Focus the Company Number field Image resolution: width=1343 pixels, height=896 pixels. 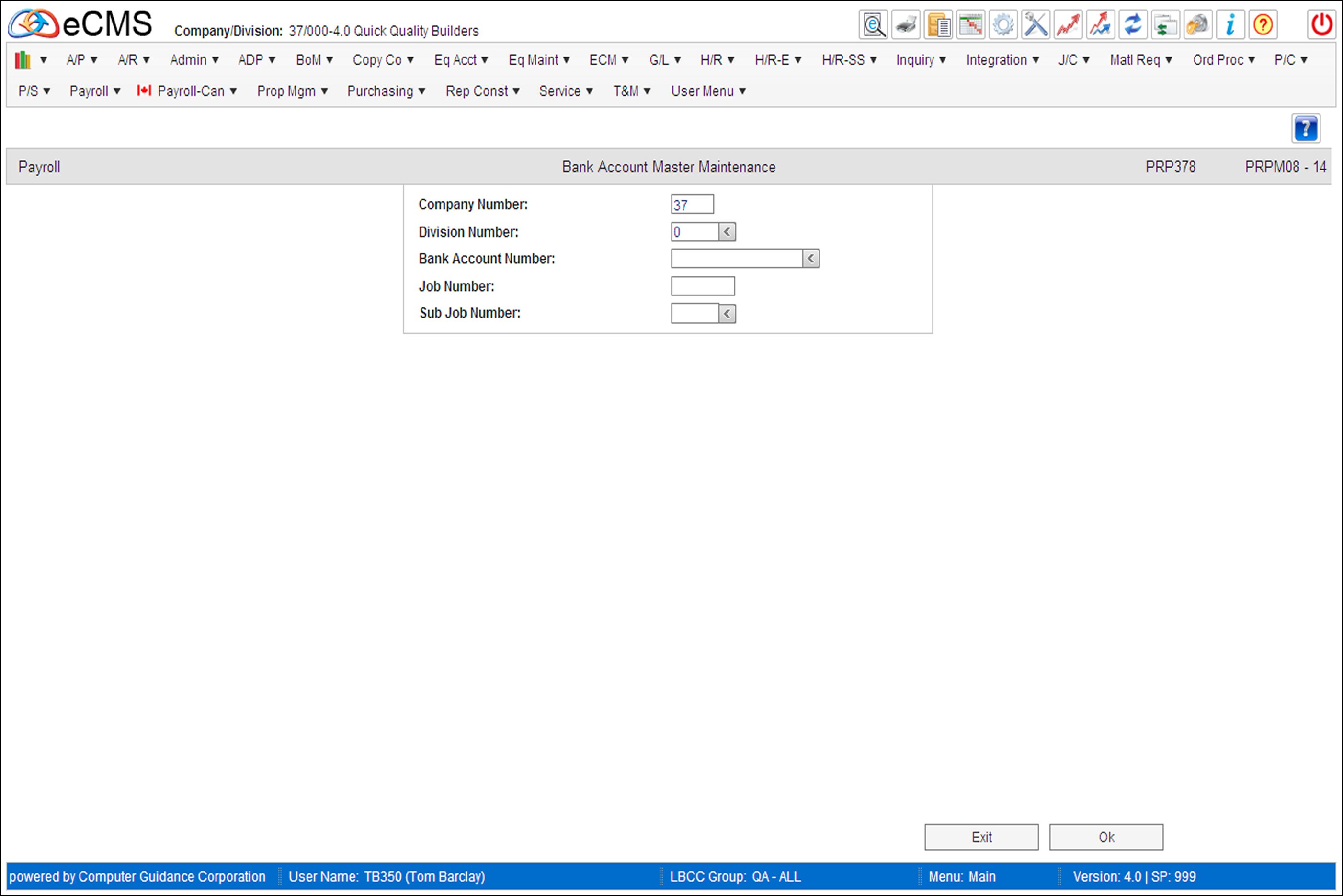pyautogui.click(x=692, y=204)
